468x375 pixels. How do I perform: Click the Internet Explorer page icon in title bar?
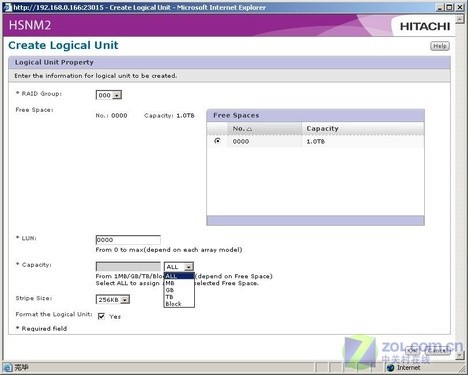coord(7,7)
